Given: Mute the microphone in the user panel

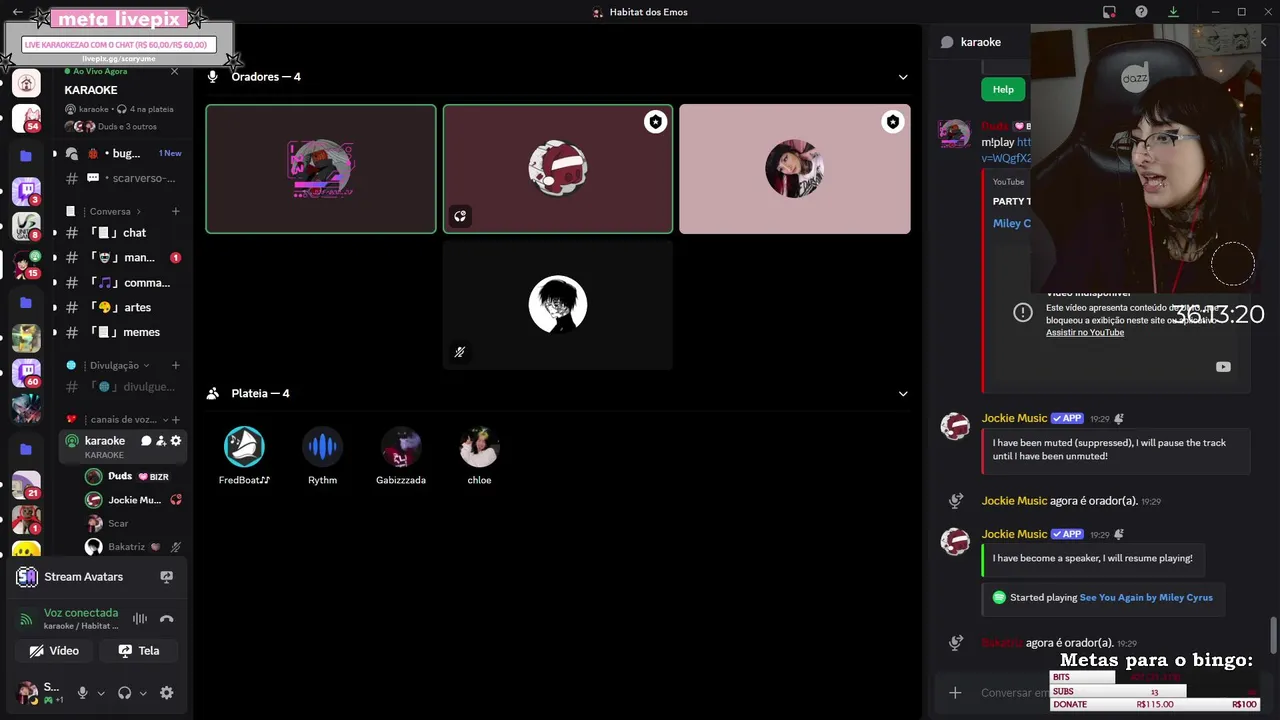Looking at the screenshot, I should [83, 693].
